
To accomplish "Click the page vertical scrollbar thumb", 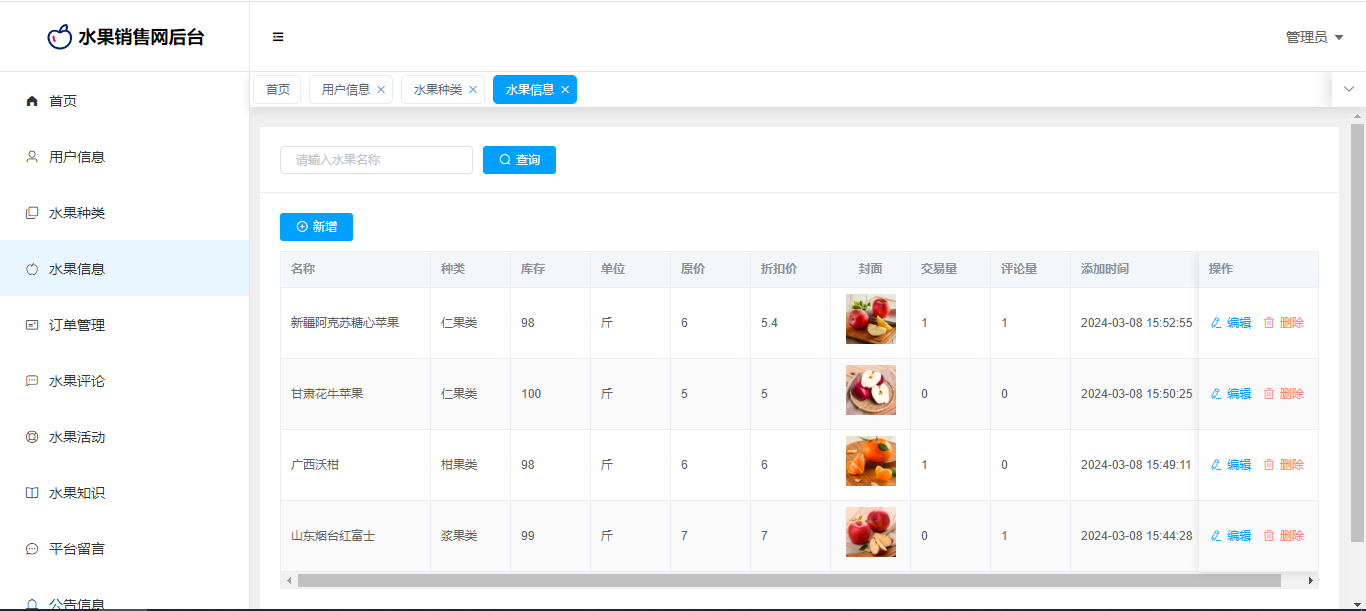I will point(1357,332).
